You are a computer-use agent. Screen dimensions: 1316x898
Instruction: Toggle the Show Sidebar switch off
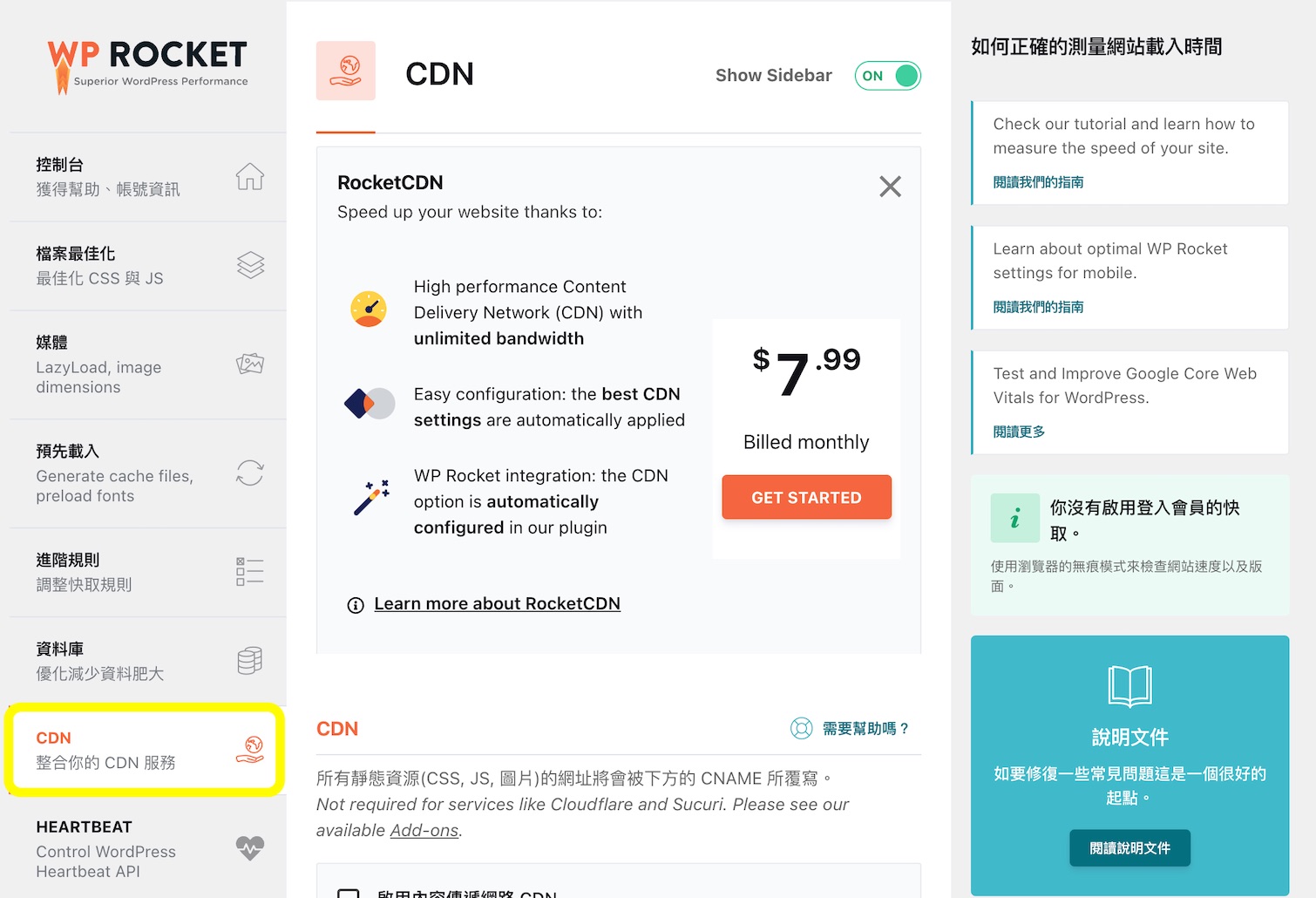[x=888, y=76]
